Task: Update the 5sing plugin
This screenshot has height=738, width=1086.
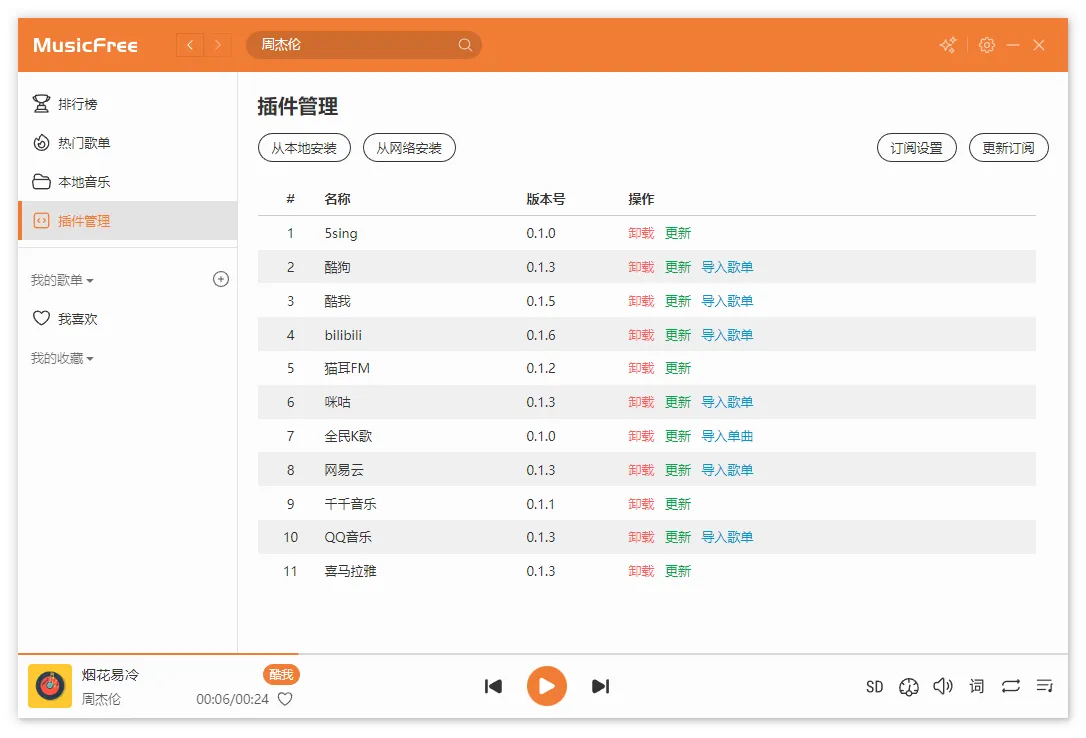Action: coord(678,233)
